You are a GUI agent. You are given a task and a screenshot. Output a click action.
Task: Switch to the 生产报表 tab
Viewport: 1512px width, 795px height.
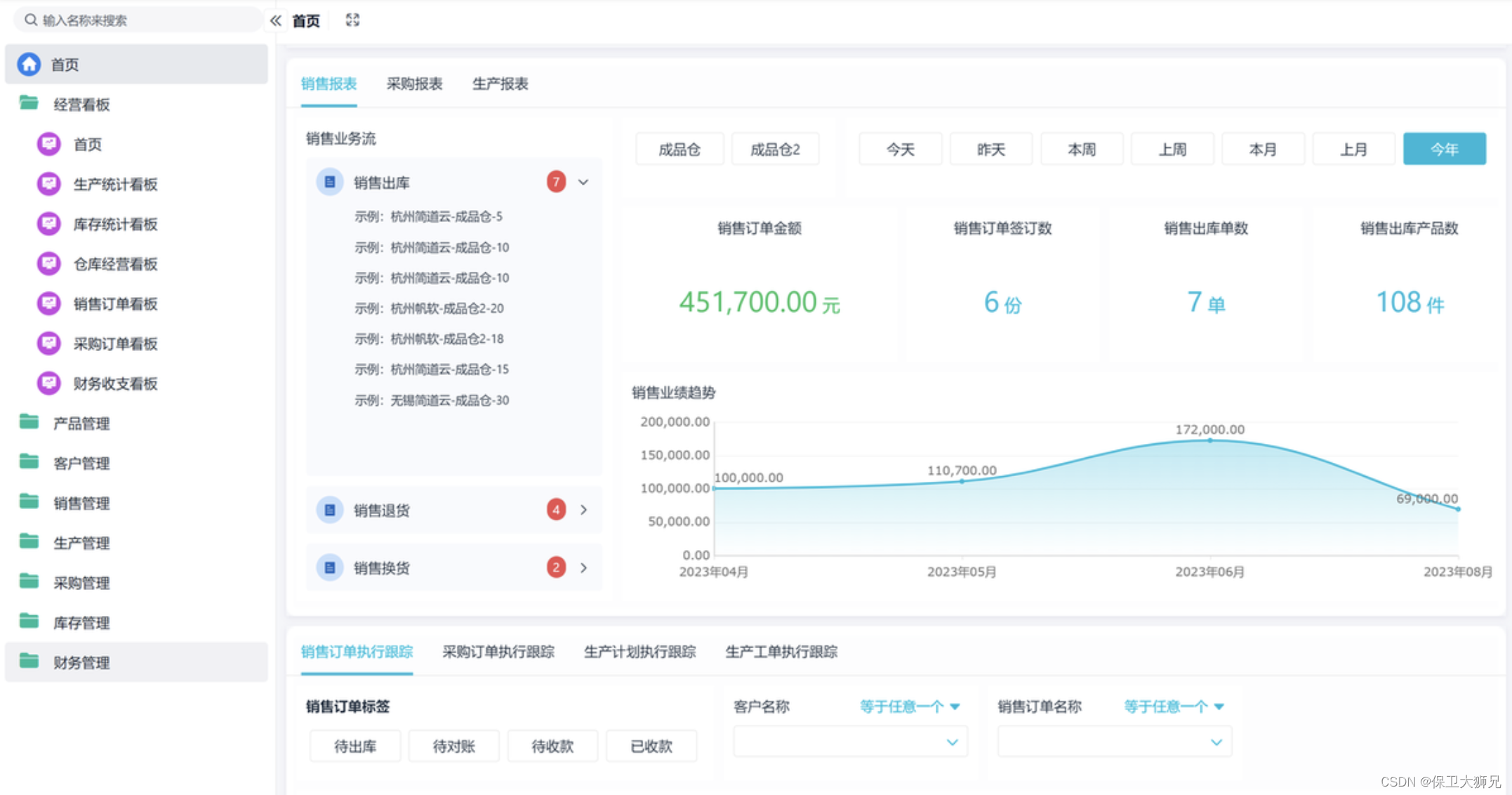(x=500, y=84)
